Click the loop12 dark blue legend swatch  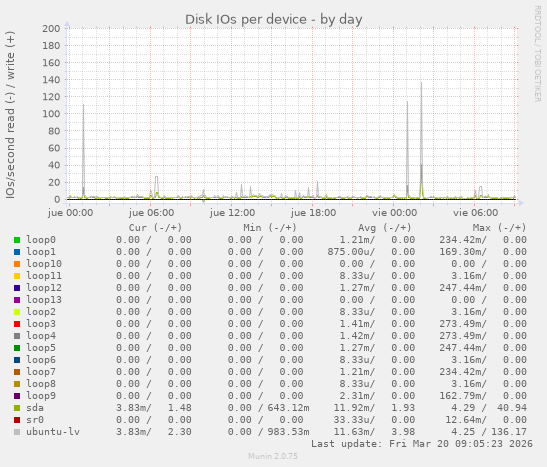click(17, 288)
